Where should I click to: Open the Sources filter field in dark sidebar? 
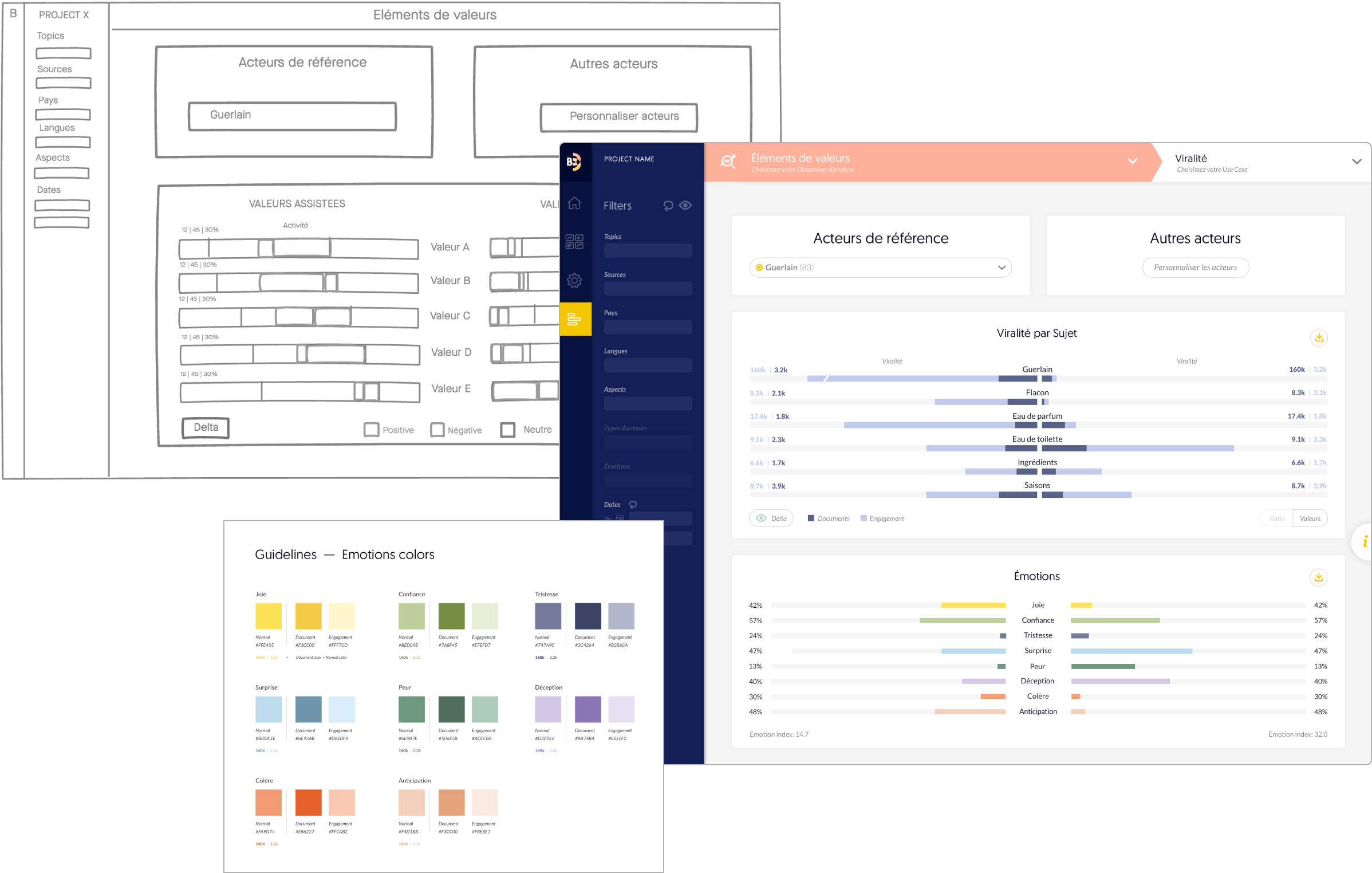tap(648, 288)
